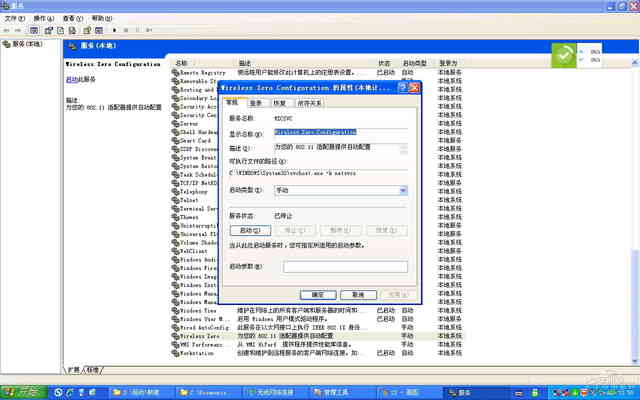Select the 常规 tab in the dialog
This screenshot has height=400, width=640.
[x=232, y=102]
